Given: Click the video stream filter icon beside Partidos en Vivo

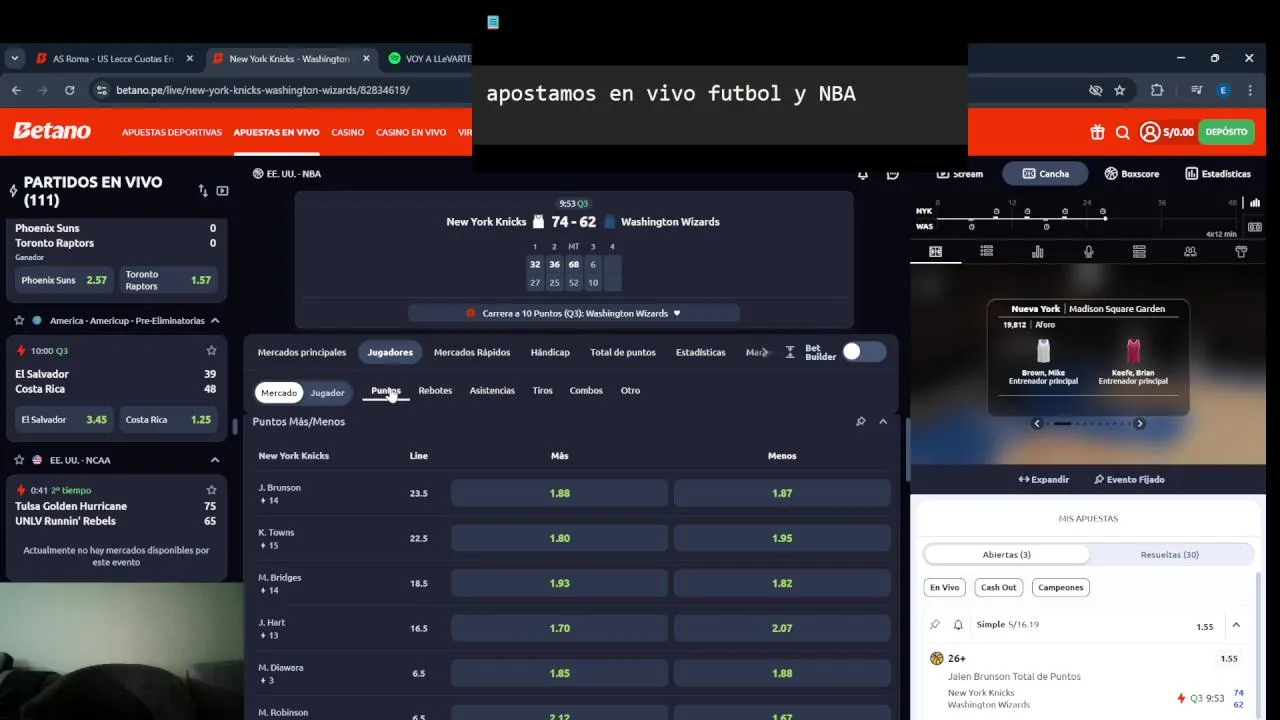Looking at the screenshot, I should click(x=222, y=191).
